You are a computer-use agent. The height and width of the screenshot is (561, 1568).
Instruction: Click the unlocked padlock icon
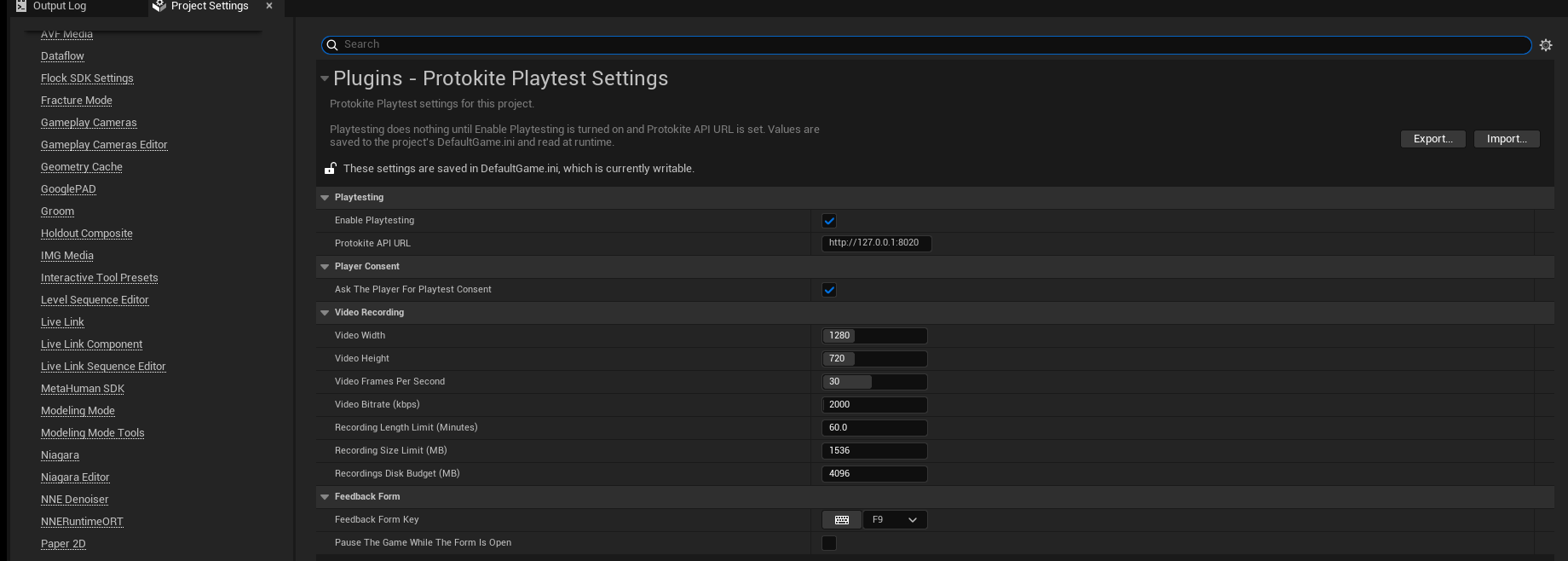[x=330, y=168]
